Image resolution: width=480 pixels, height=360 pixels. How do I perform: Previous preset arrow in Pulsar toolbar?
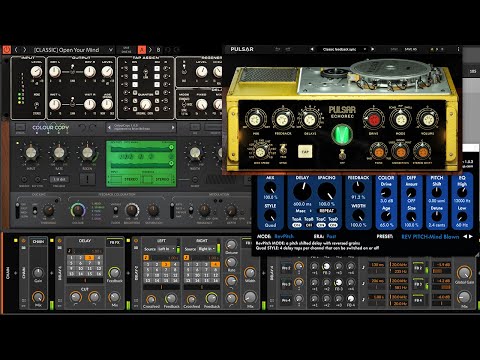[312, 49]
